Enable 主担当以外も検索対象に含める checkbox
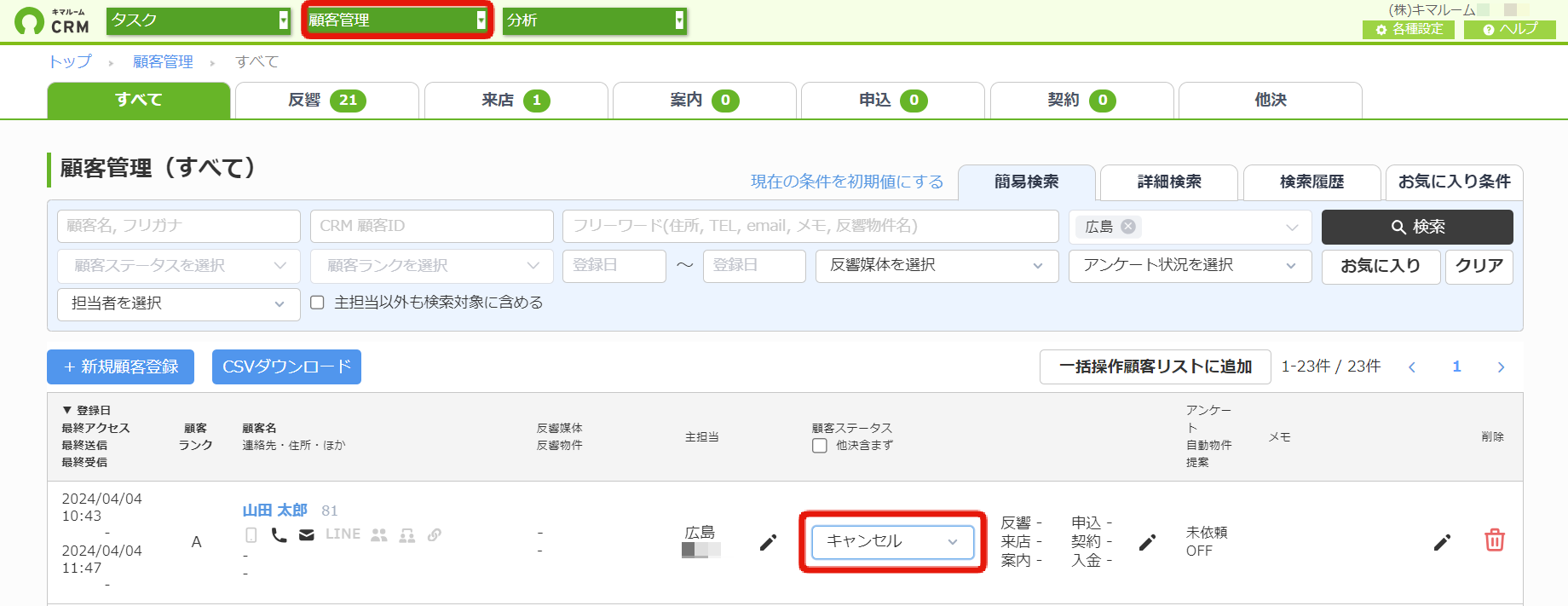 [x=317, y=303]
